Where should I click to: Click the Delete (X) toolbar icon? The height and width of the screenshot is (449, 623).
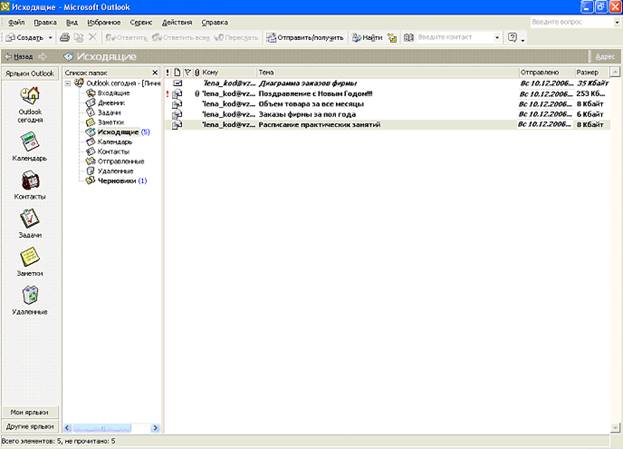[x=93, y=37]
